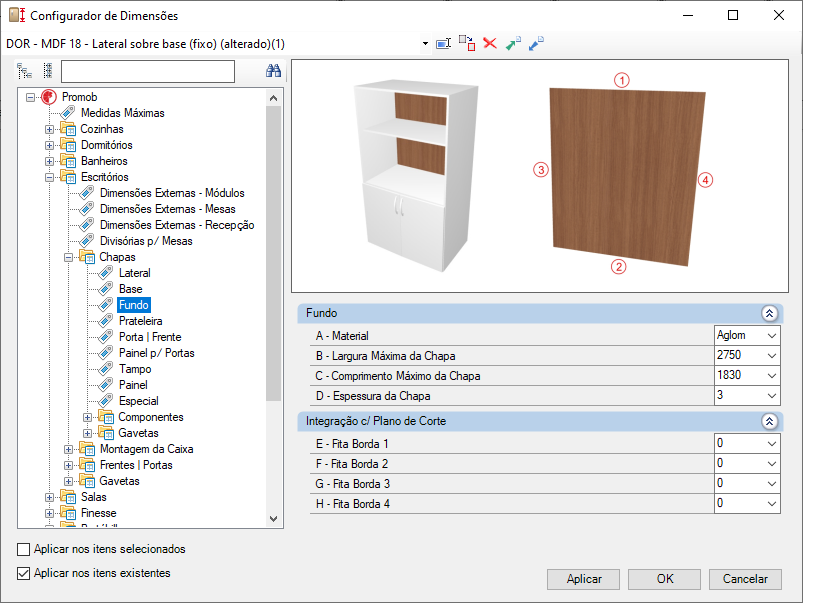This screenshot has width=814, height=611.
Task: Click the Salas folder icon
Action: click(68, 497)
